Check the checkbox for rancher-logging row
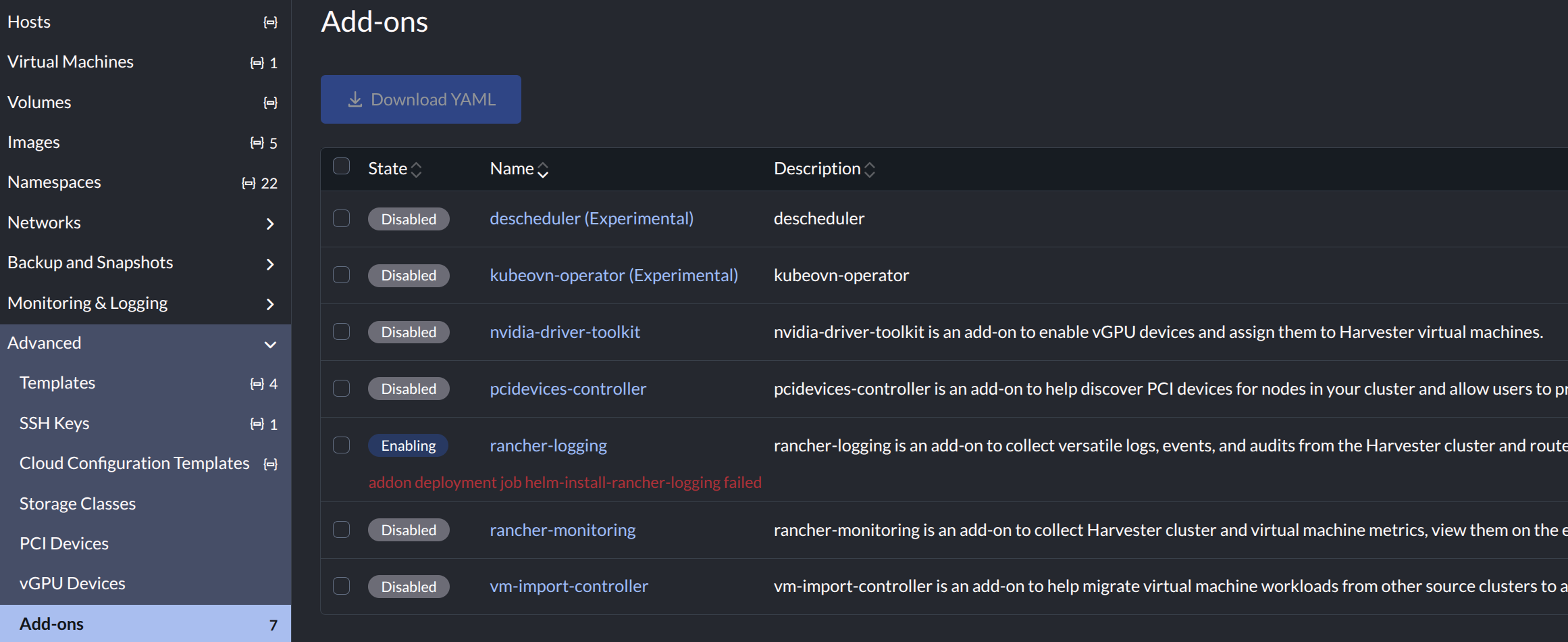Viewport: 1568px width, 642px height. coord(341,445)
